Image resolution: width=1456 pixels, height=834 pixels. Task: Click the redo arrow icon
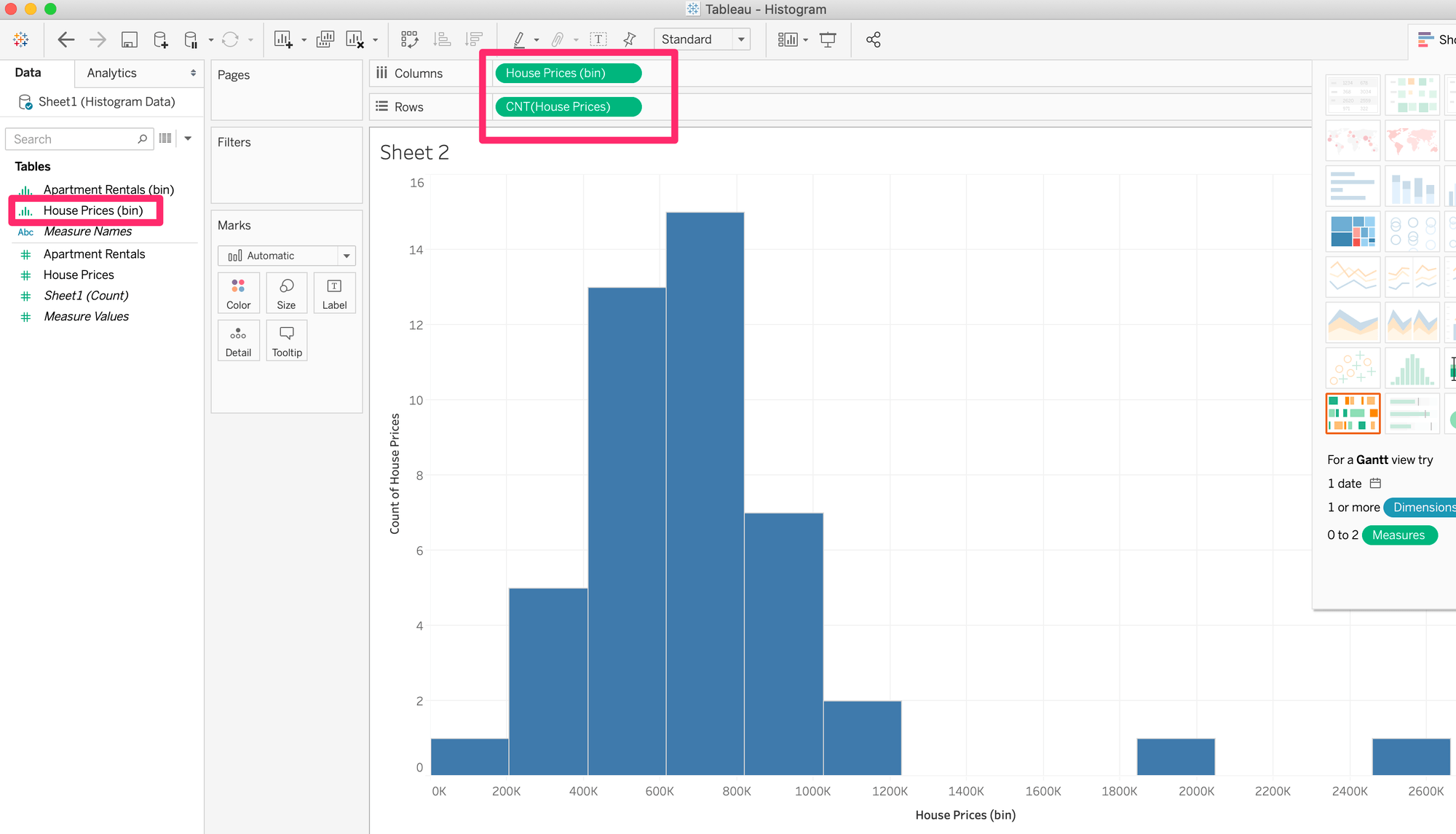[97, 40]
